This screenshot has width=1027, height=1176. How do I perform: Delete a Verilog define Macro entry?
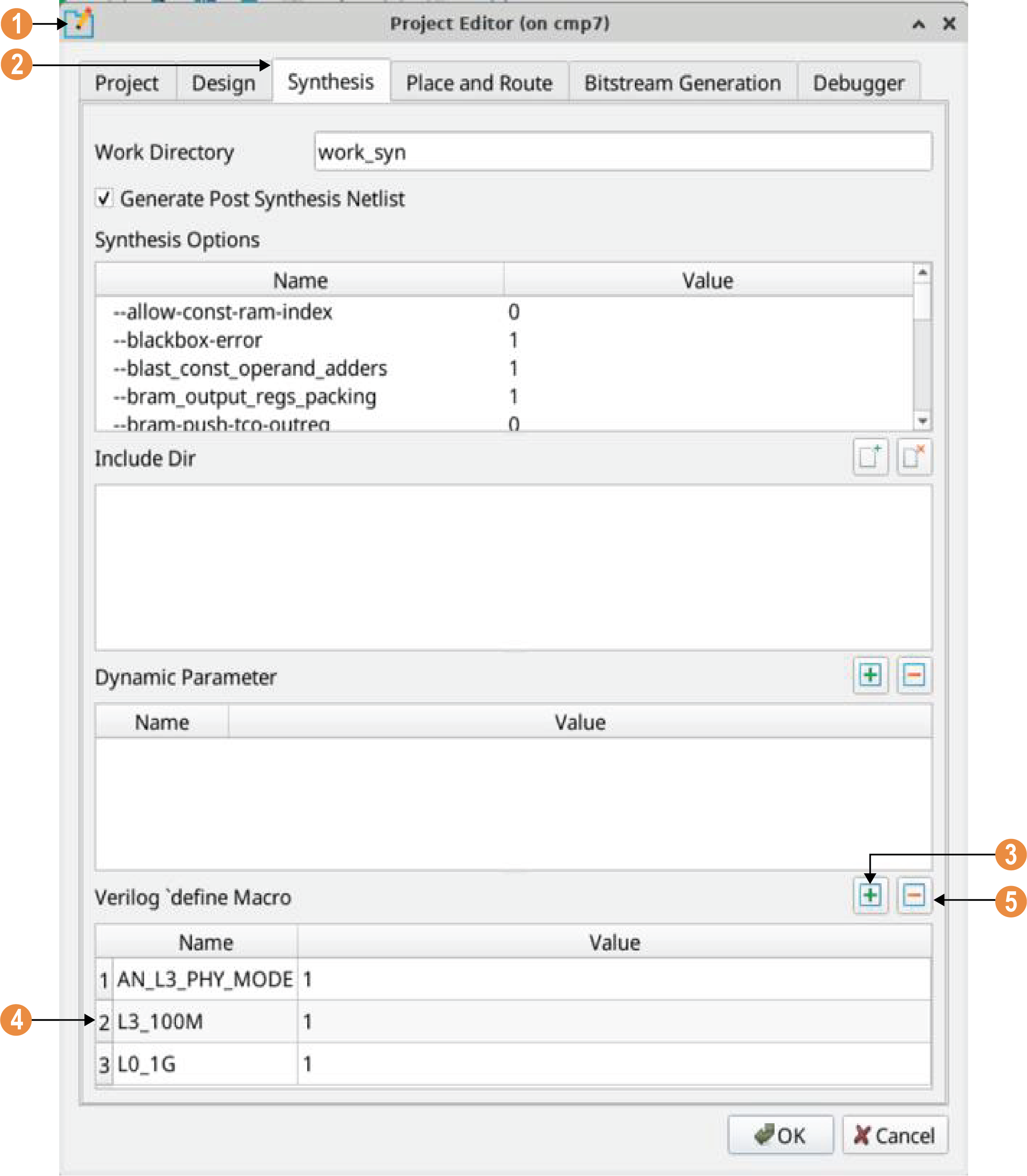click(913, 895)
